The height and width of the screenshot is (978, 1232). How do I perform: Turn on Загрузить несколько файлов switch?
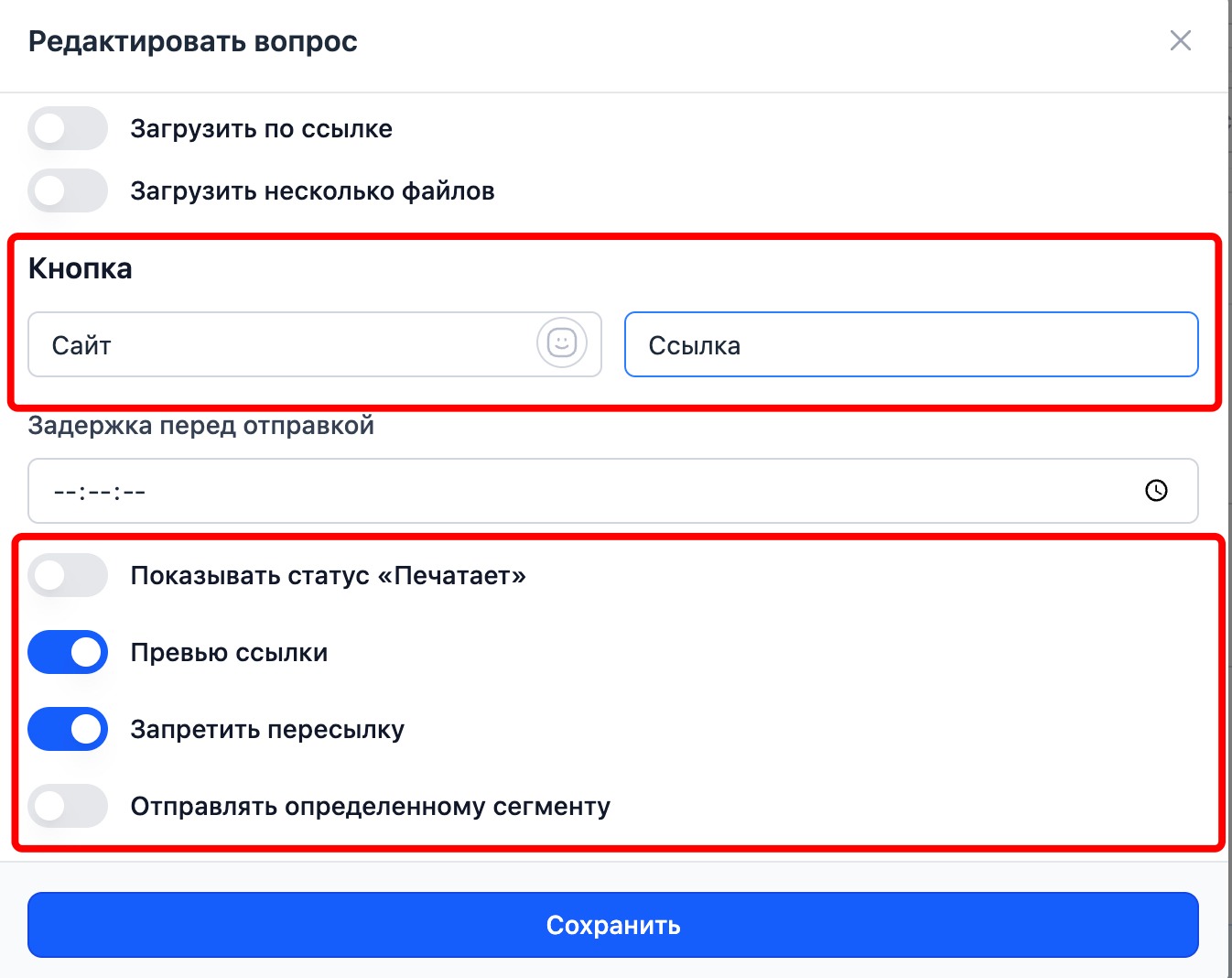68,191
